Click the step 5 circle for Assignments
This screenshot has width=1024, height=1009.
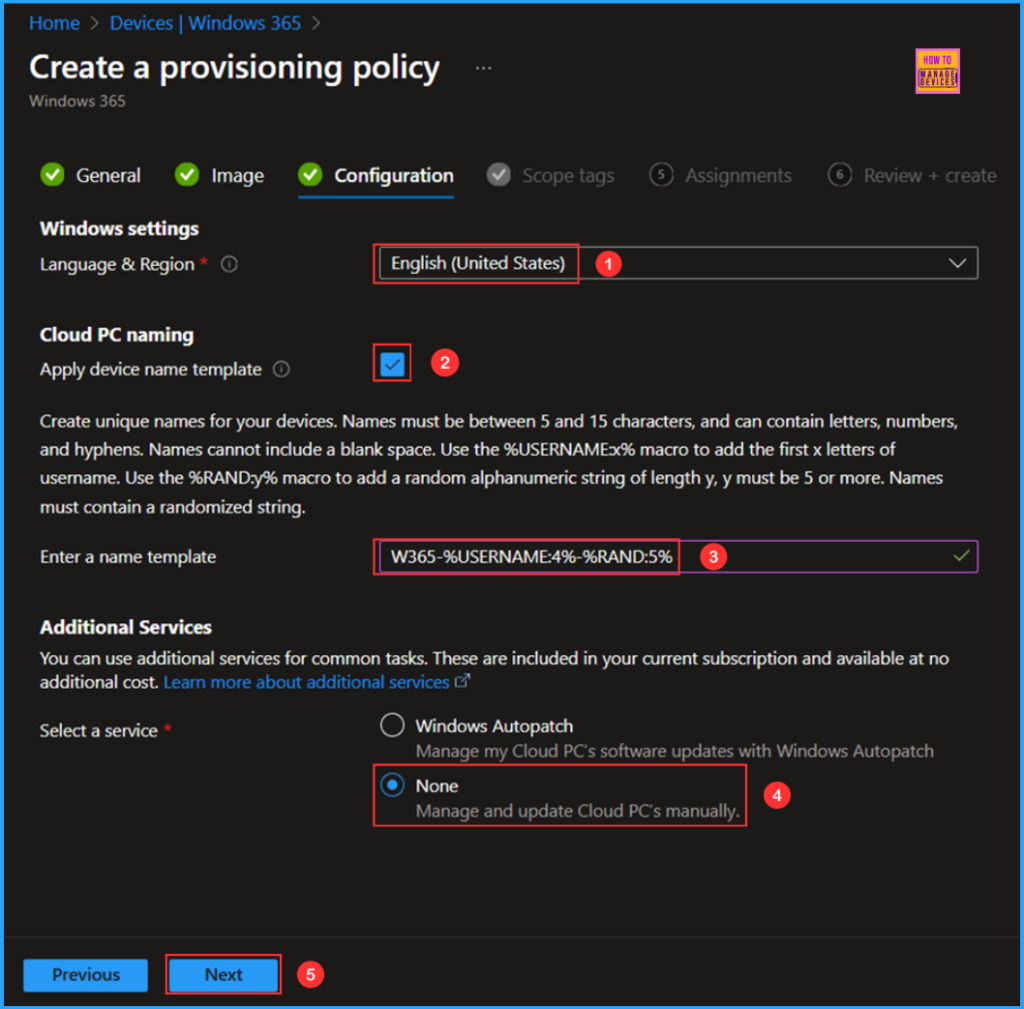coord(661,175)
